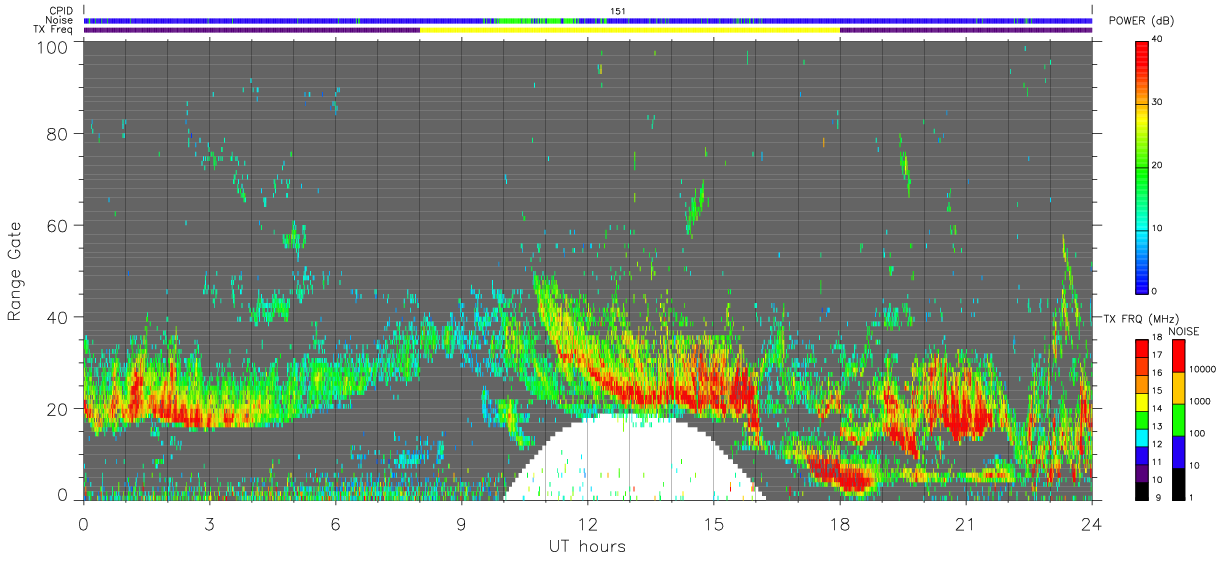
Task: Click the 21 tick label on UT hours axis
Action: 966,523
